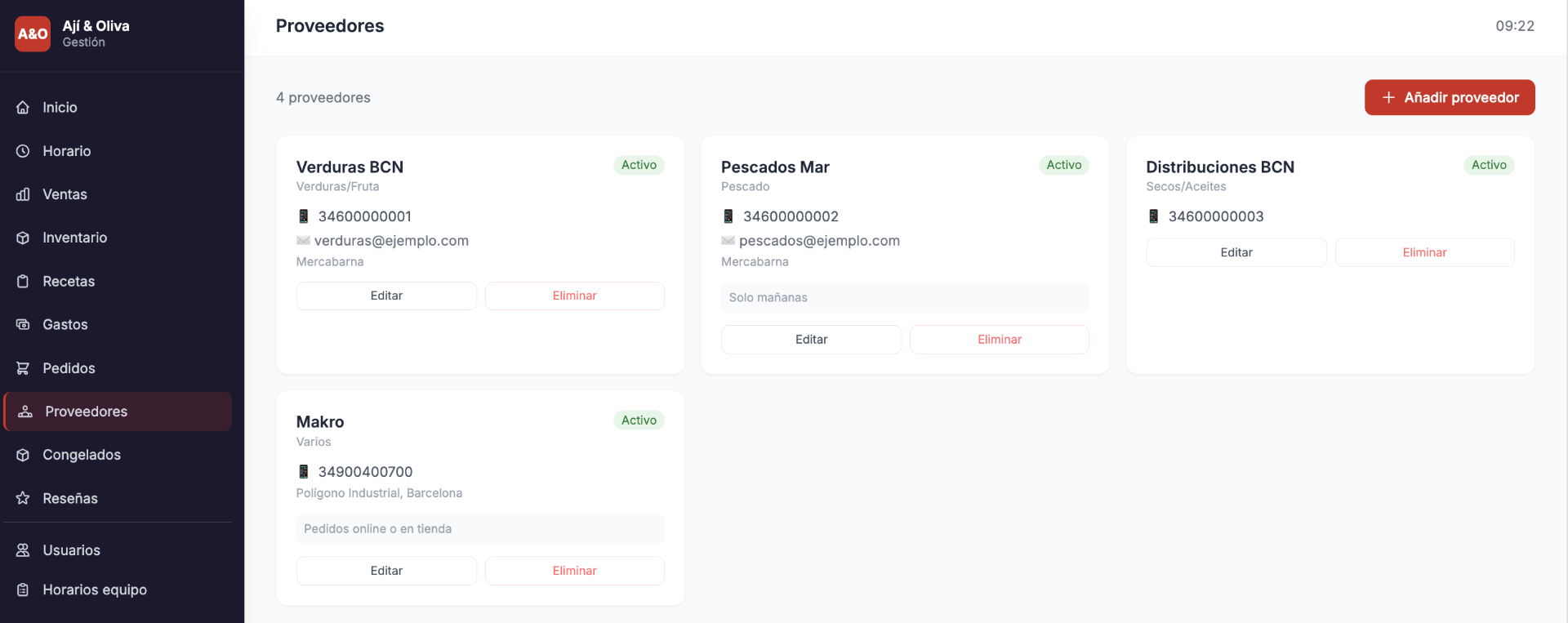The image size is (1568, 623).
Task: Open Recetas via its clipboard icon
Action: point(23,282)
